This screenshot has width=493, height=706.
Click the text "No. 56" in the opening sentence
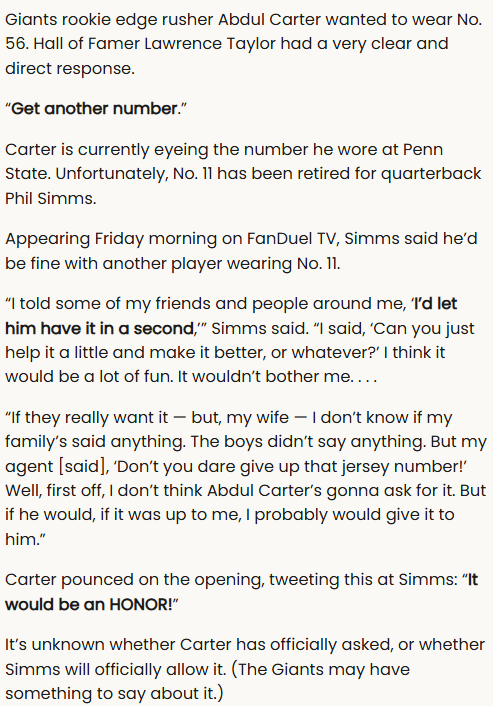pos(244,32)
